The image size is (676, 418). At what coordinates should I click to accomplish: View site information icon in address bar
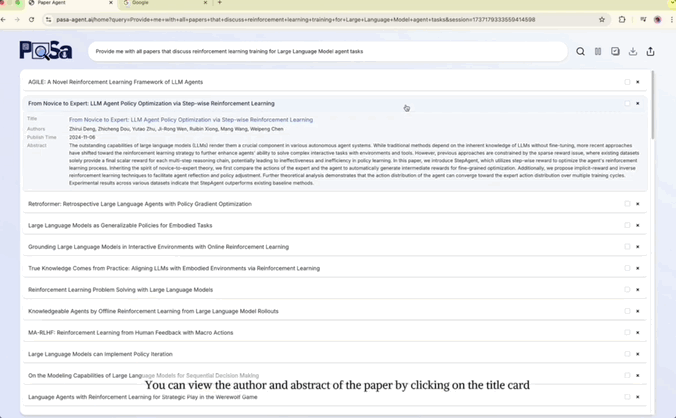(48, 19)
